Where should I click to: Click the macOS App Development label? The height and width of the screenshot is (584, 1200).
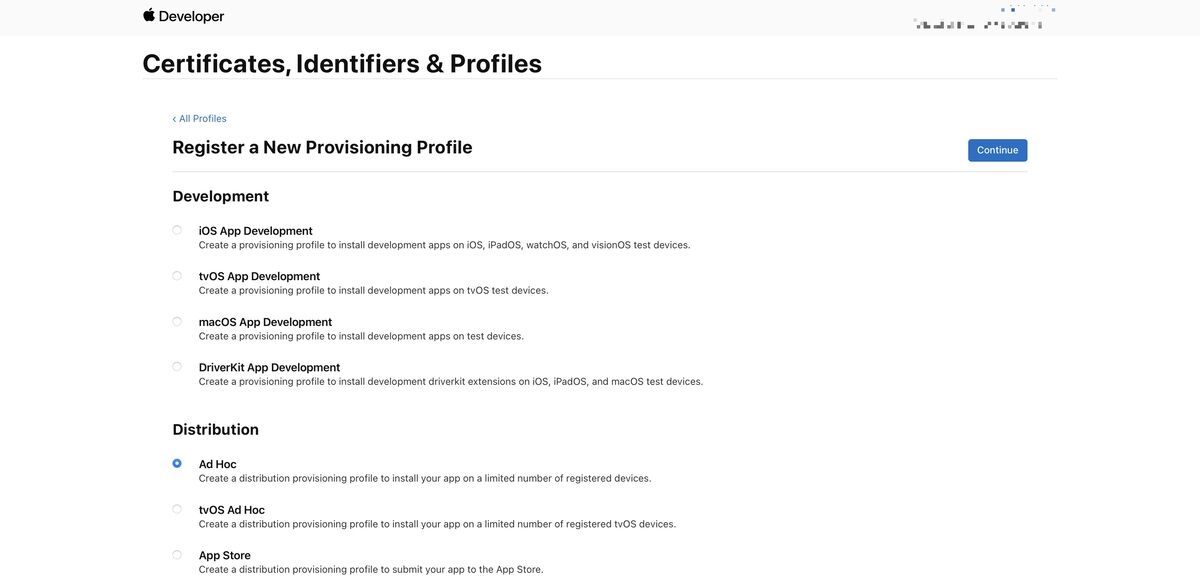(x=265, y=322)
